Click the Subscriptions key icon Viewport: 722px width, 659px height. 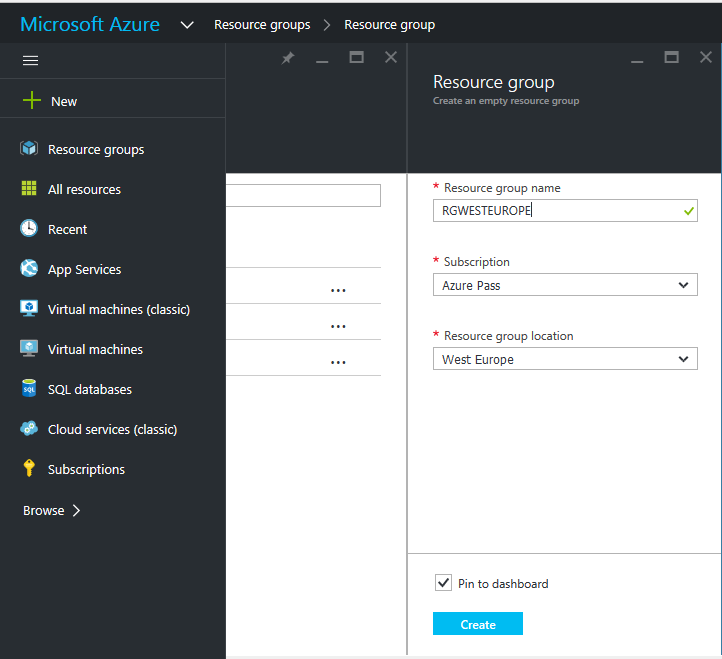[29, 468]
